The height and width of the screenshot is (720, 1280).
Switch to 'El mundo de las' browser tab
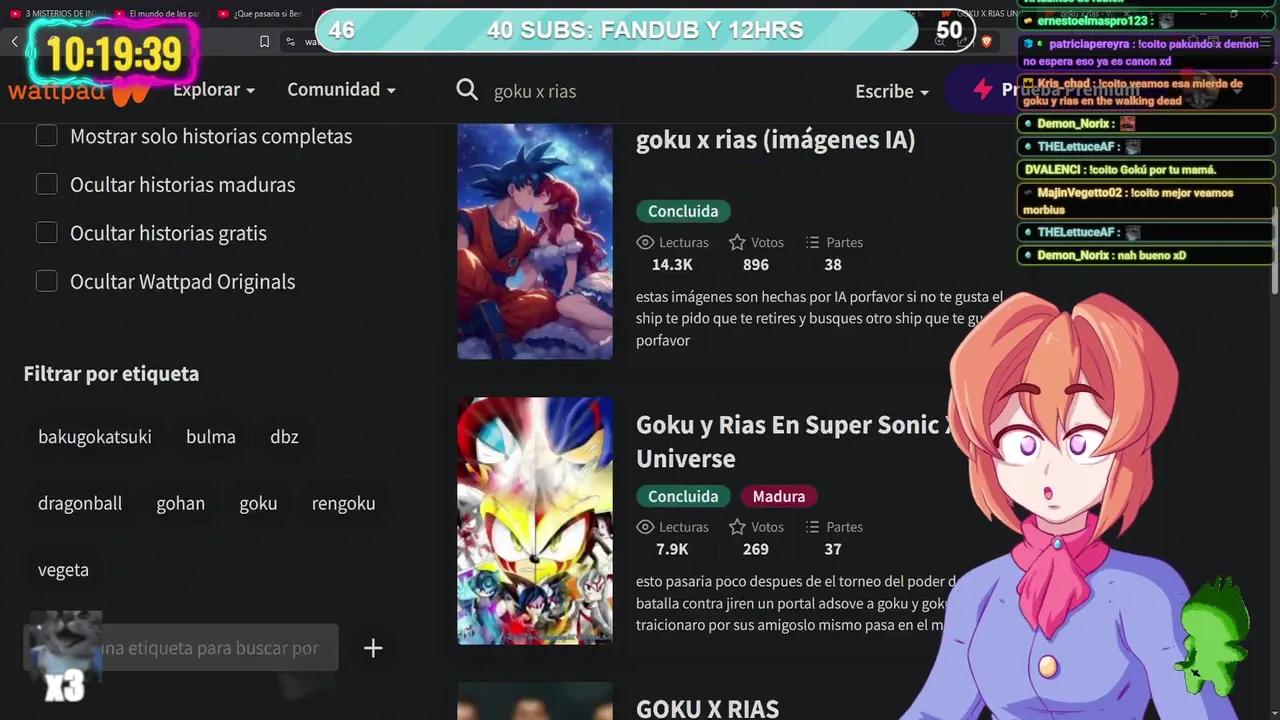[x=157, y=14]
